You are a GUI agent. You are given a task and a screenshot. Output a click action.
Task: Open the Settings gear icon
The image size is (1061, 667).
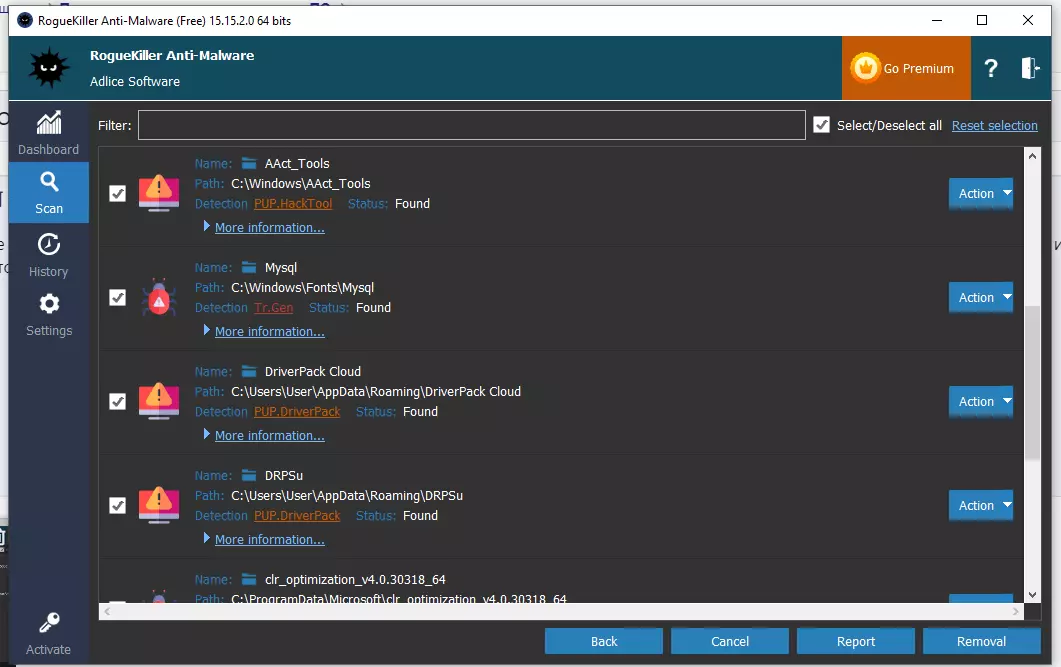click(49, 304)
